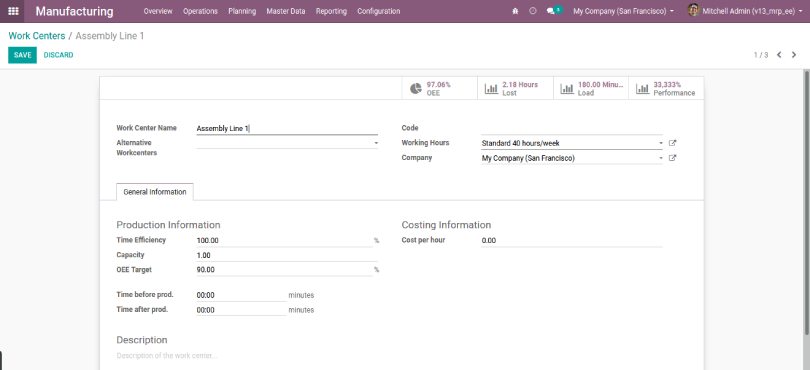Click the Discard button
The height and width of the screenshot is (370, 810).
(58, 55)
